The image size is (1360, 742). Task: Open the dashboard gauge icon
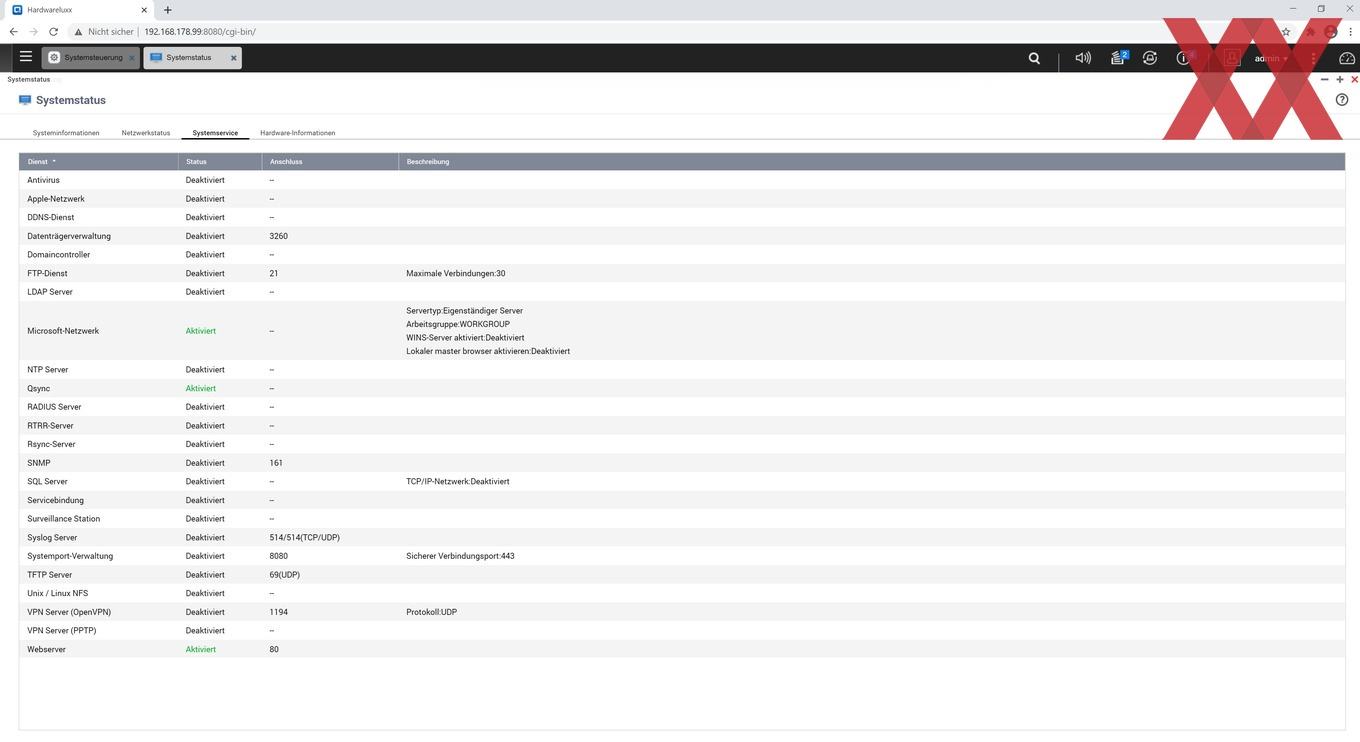tap(1346, 58)
